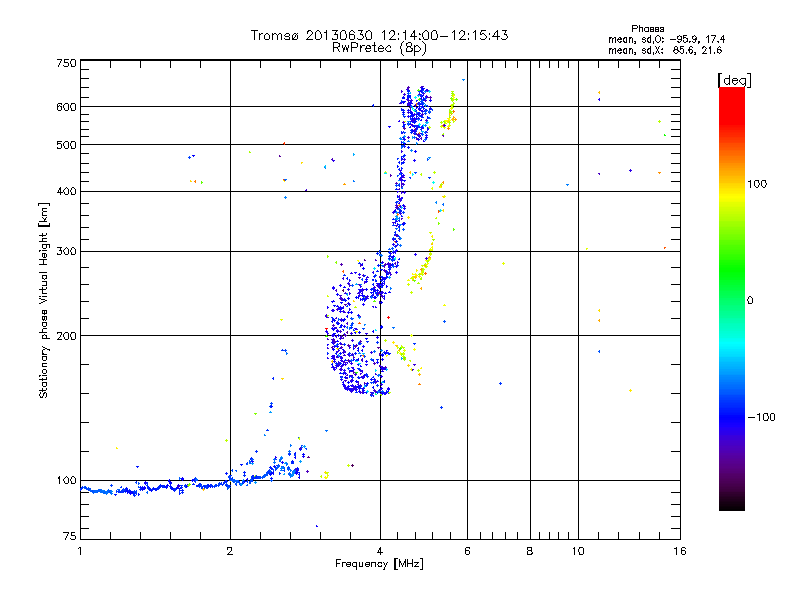Click the x-axis tick label '2'
The height and width of the screenshot is (600, 800).
pyautogui.click(x=230, y=551)
